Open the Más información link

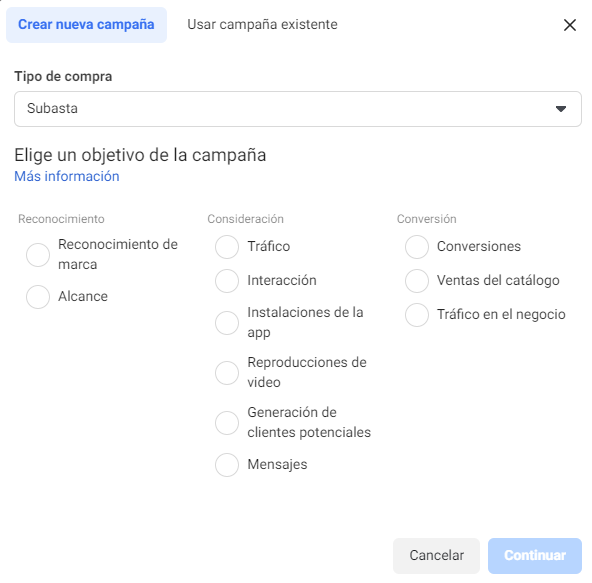[x=67, y=176]
